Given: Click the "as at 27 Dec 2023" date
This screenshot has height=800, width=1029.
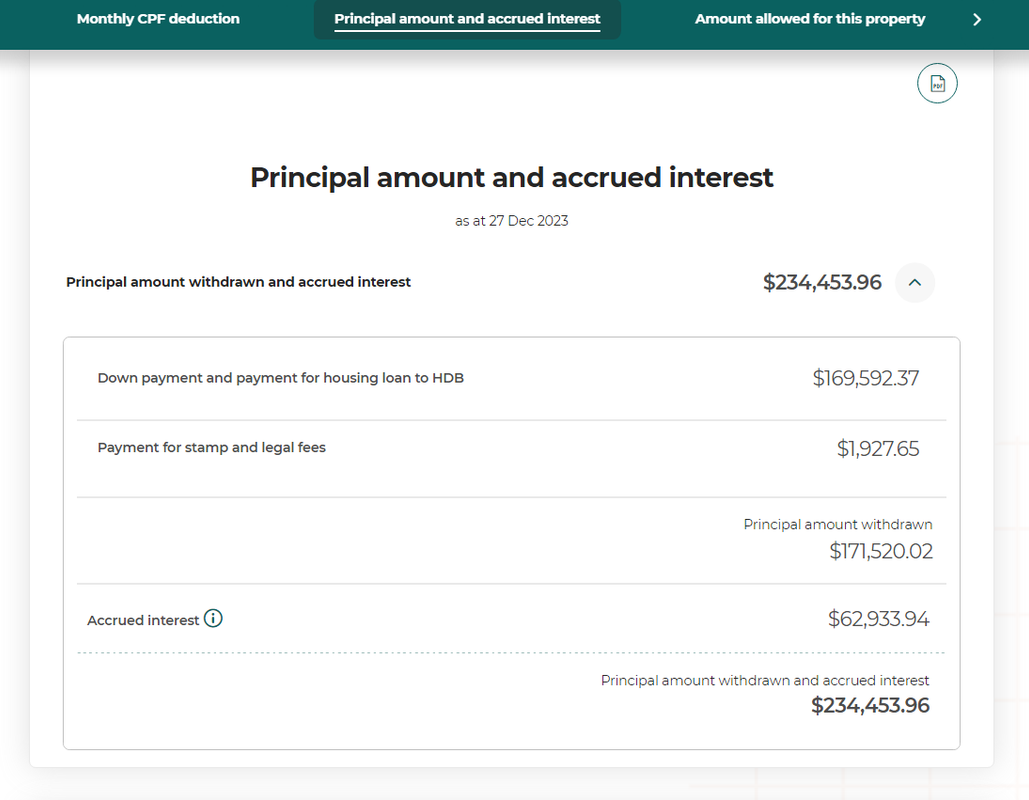Looking at the screenshot, I should pos(511,221).
